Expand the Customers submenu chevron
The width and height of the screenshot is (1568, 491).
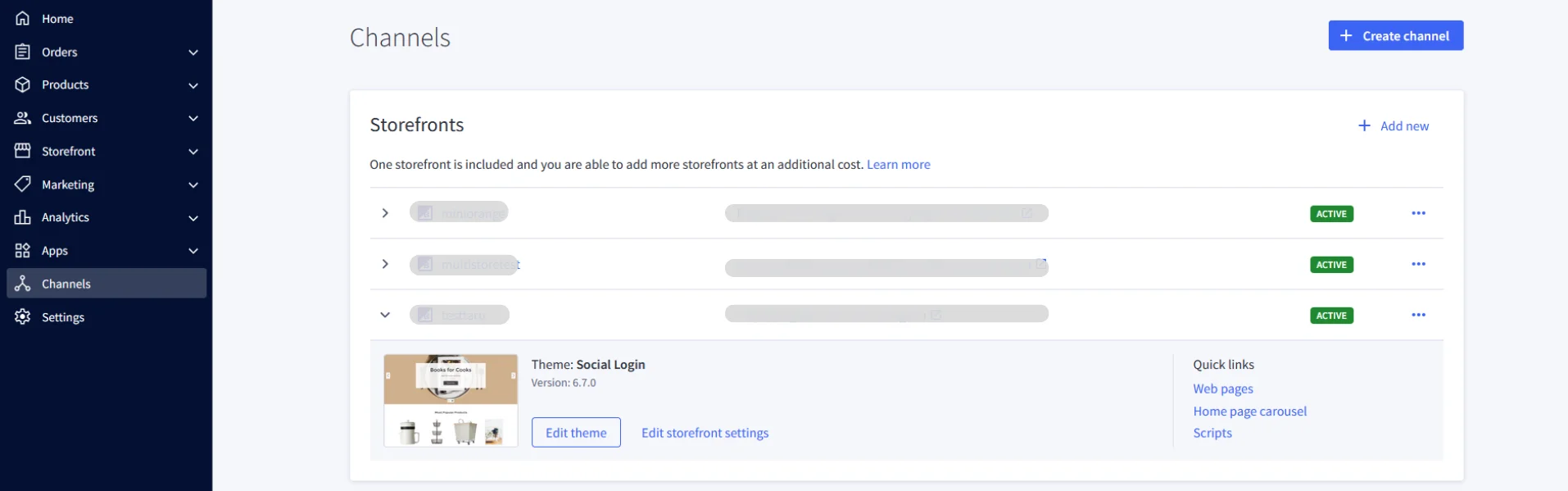[193, 119]
